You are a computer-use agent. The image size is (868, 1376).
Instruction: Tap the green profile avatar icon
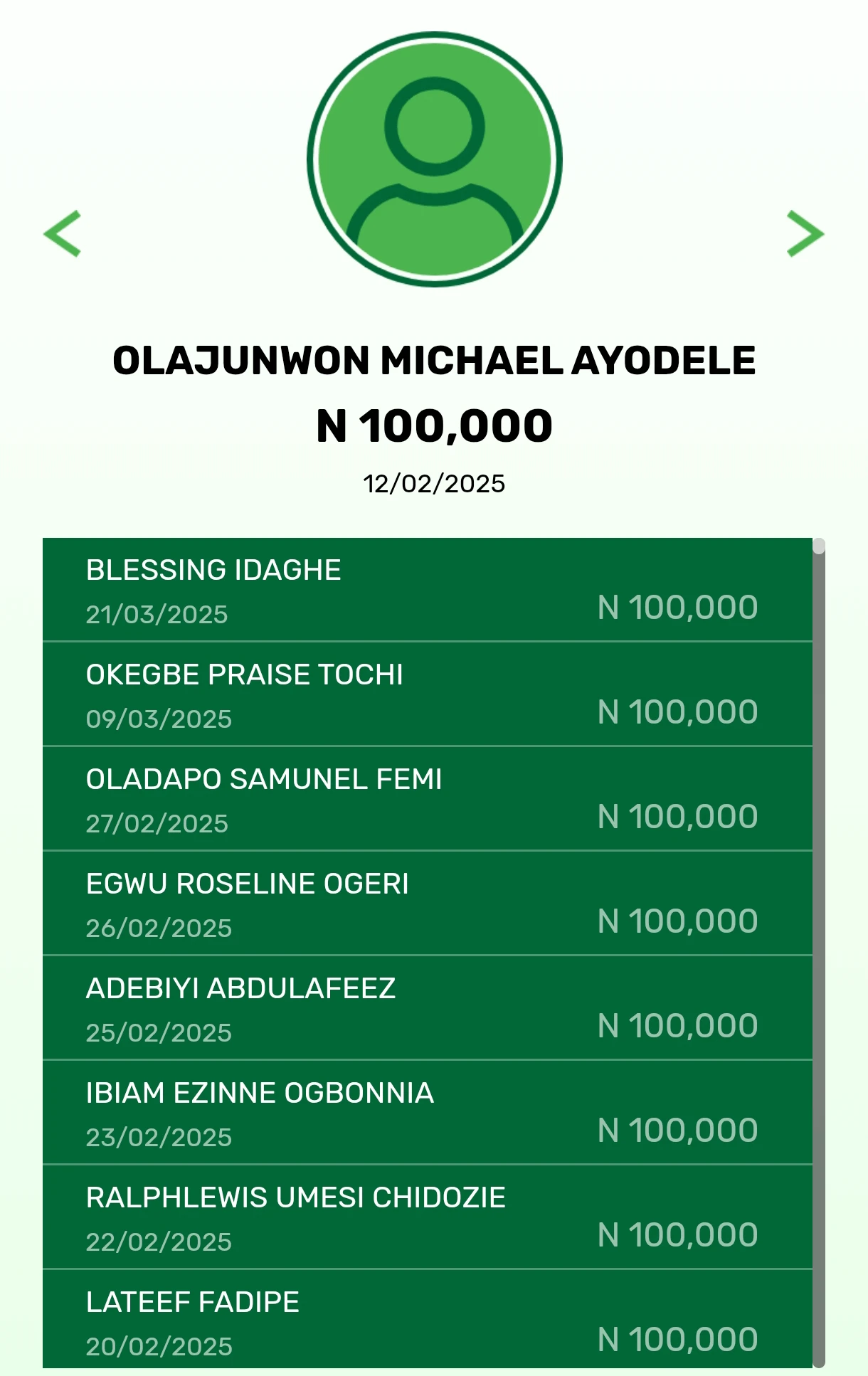point(434,159)
